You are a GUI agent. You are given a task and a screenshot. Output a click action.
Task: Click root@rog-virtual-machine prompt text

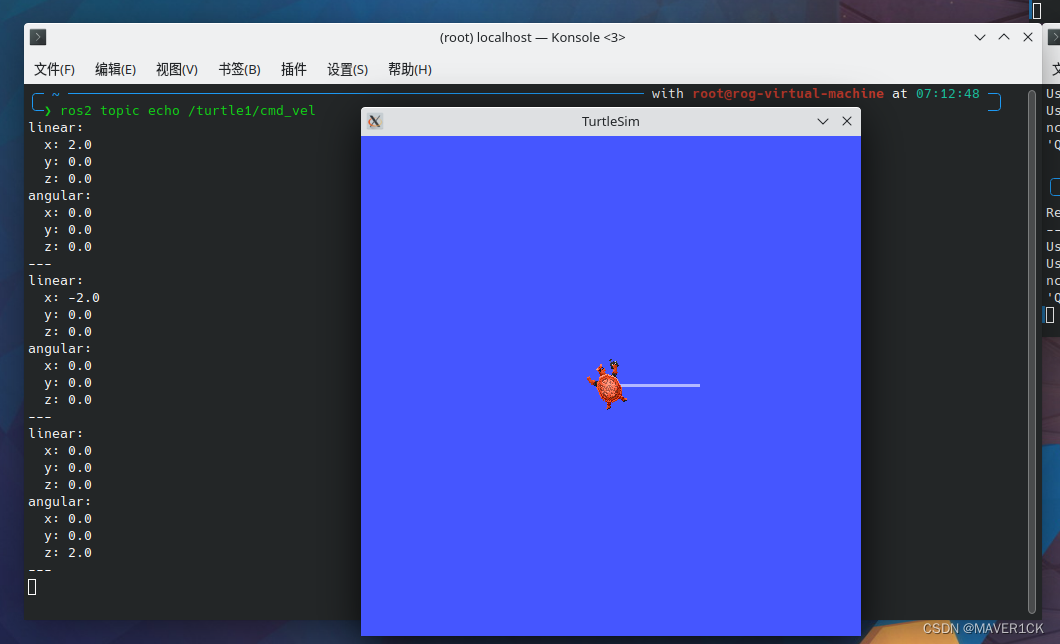(788, 94)
